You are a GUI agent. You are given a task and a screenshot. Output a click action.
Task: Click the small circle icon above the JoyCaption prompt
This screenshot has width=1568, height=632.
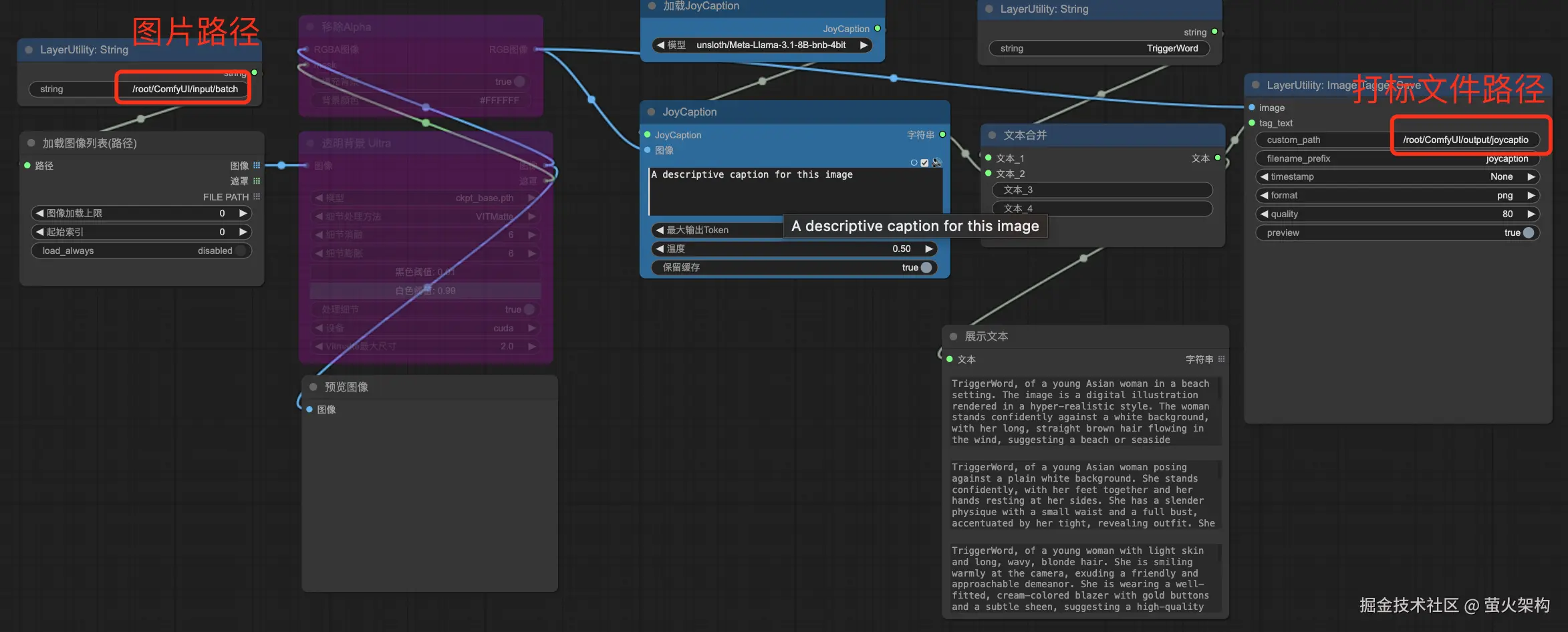914,162
